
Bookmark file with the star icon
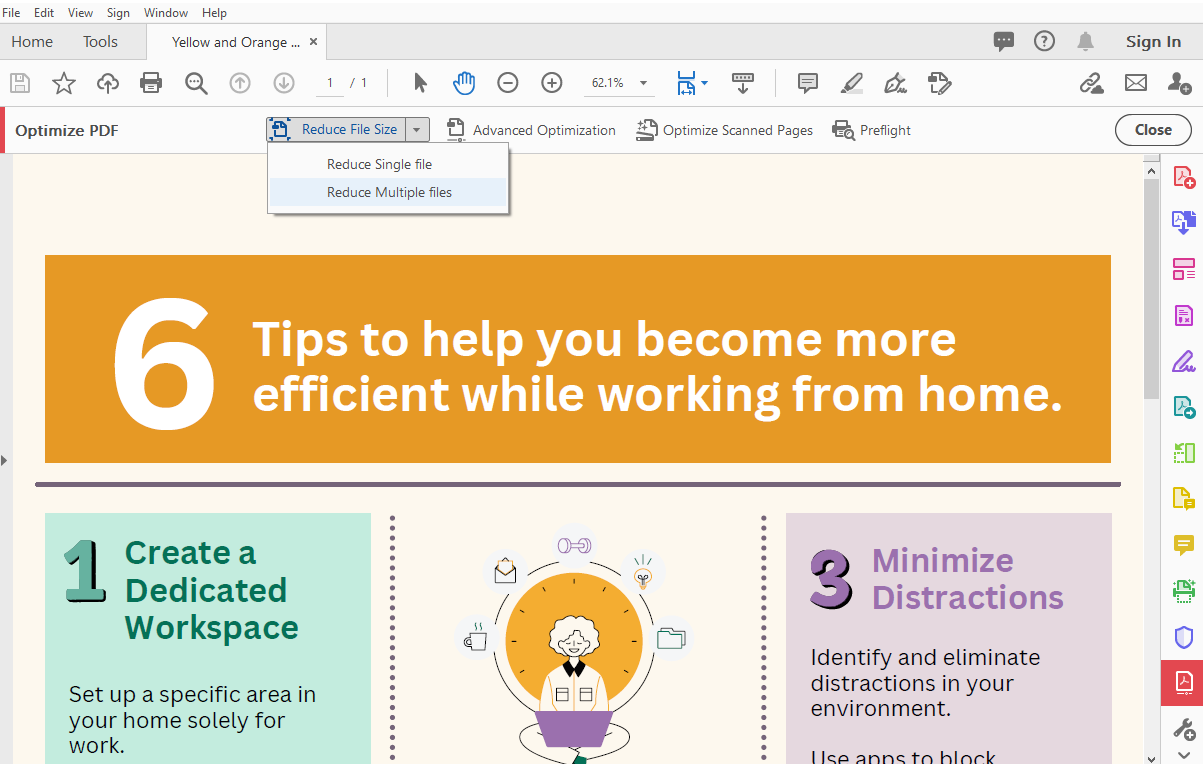[x=64, y=83]
